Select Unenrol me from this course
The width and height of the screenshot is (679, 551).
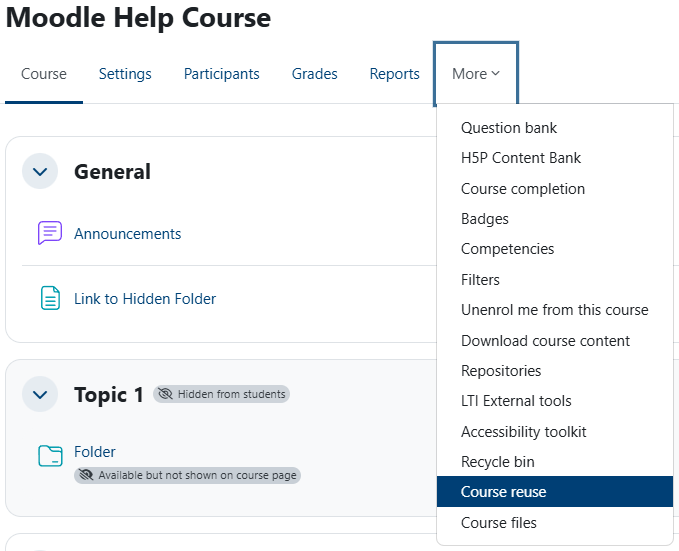point(555,310)
